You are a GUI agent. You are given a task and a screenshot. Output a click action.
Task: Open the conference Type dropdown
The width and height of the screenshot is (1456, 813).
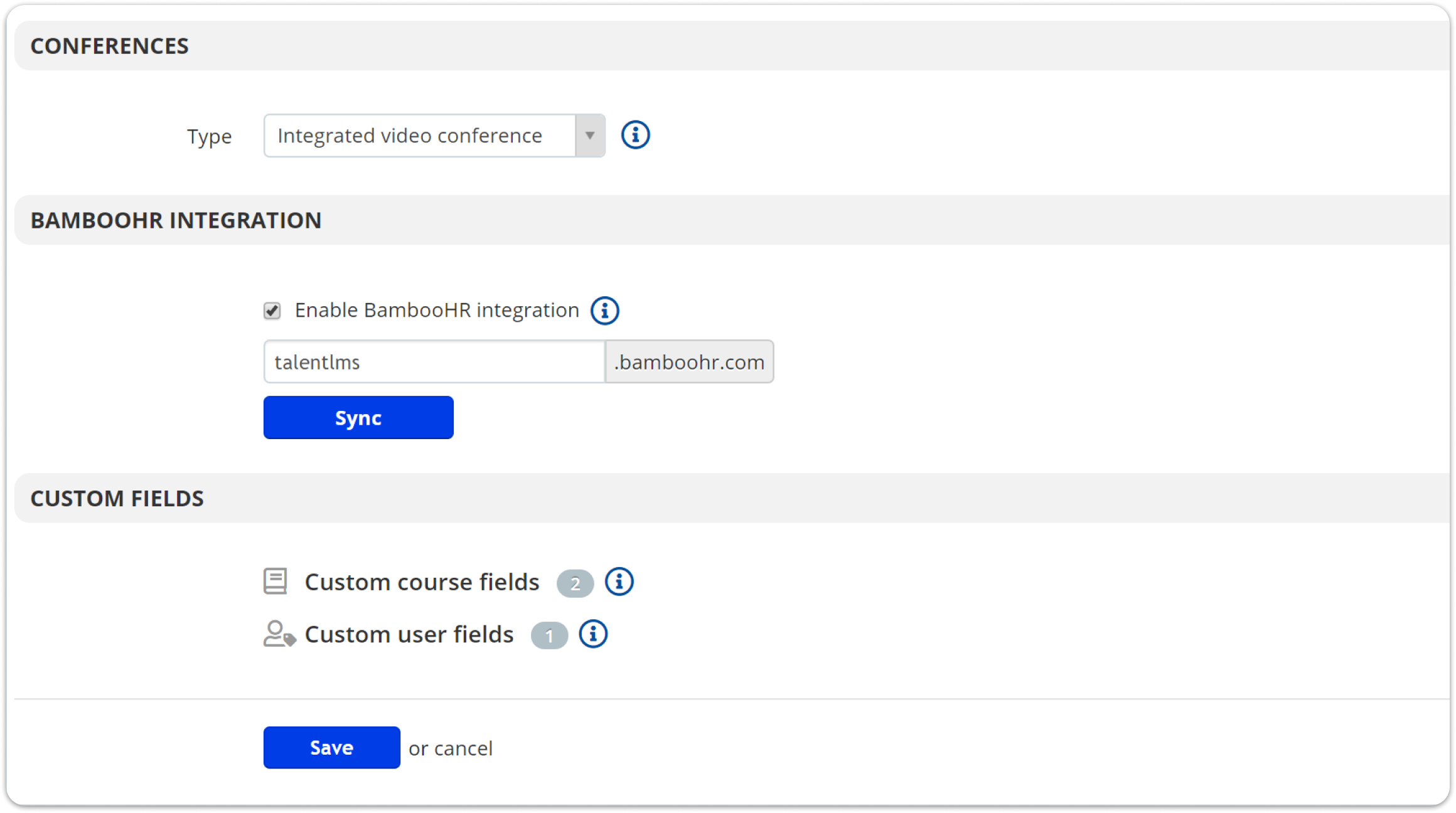[x=434, y=135]
